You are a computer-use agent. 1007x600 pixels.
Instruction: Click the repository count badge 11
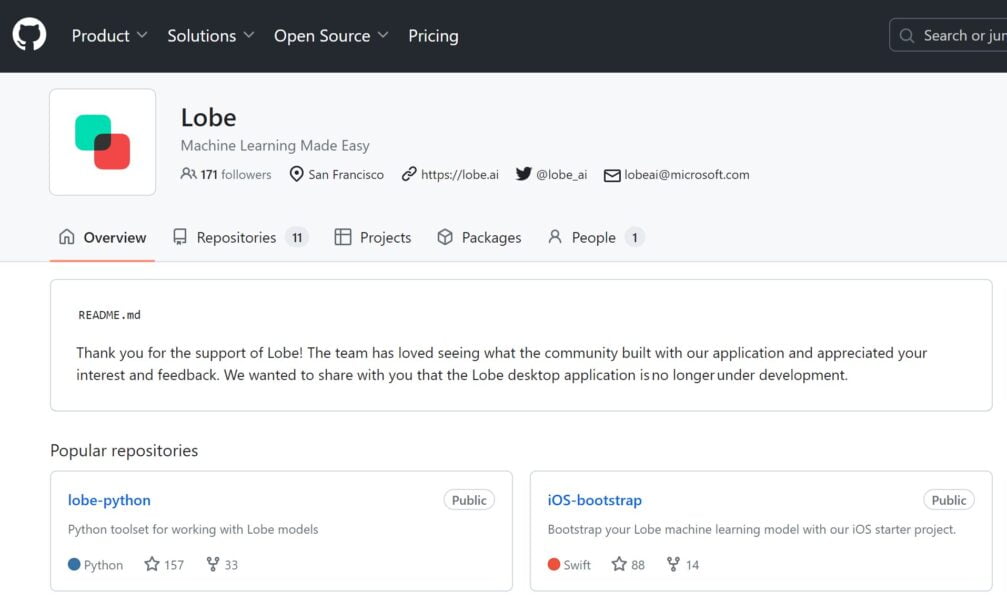297,238
